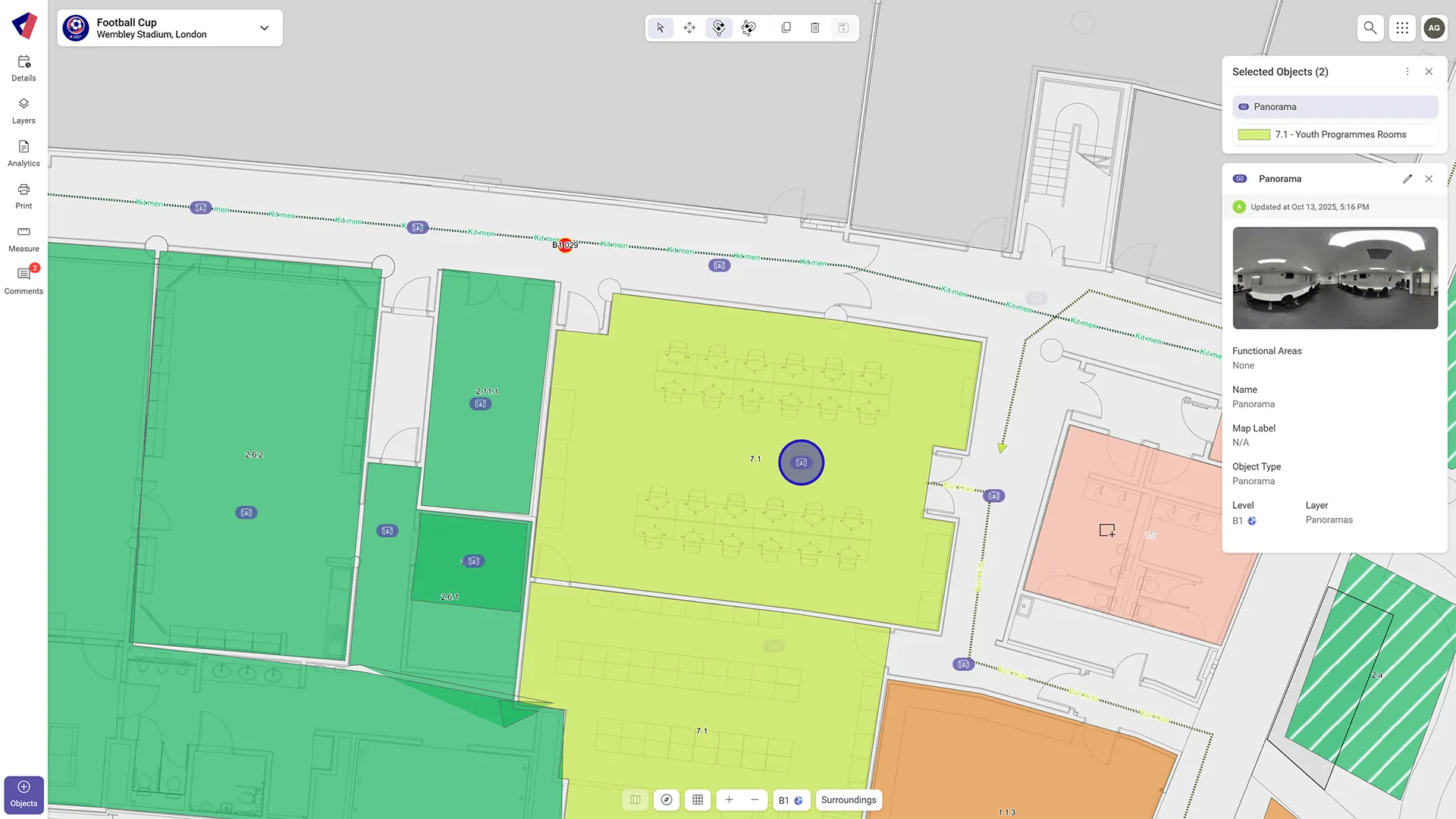Screen dimensions: 1456x819
Task: Open the Football Cup project dropdown
Action: click(x=264, y=27)
